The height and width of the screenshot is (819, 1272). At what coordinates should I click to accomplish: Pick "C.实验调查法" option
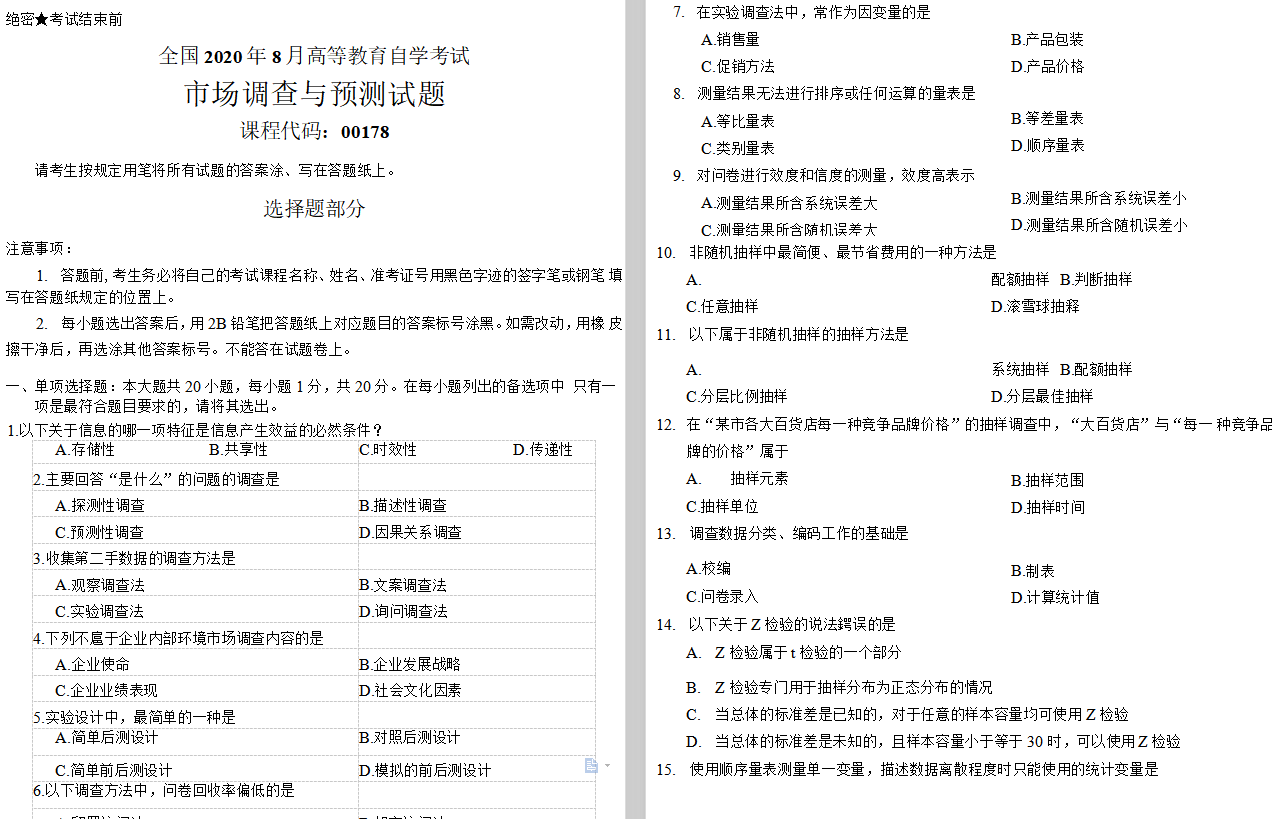100,611
